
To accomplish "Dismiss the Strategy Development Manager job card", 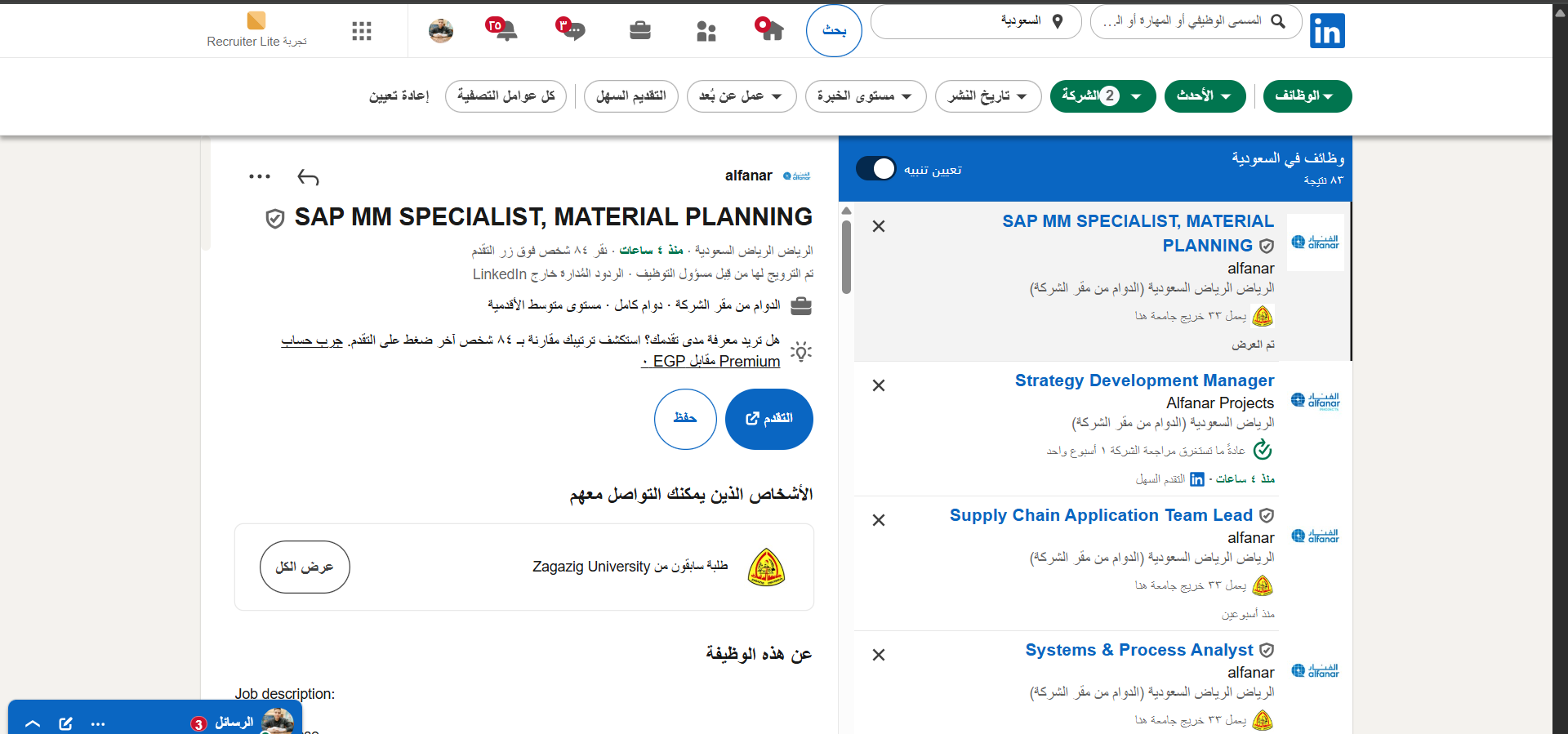I will [x=879, y=385].
